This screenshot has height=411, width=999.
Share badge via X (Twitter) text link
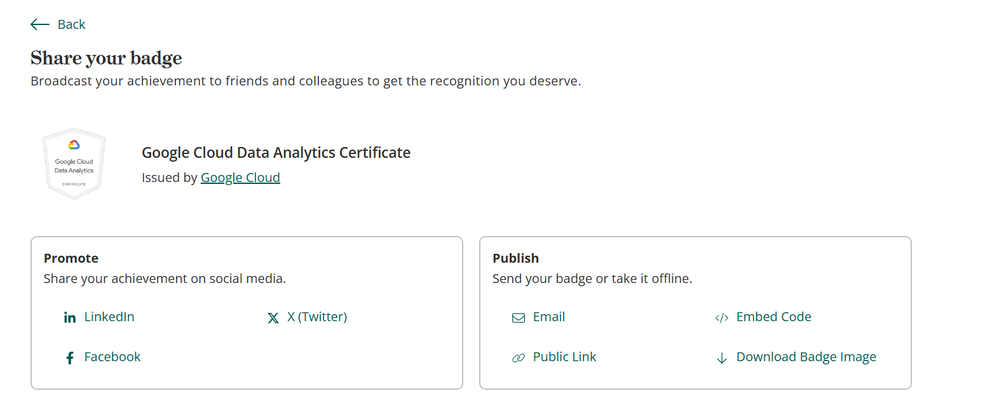click(317, 317)
